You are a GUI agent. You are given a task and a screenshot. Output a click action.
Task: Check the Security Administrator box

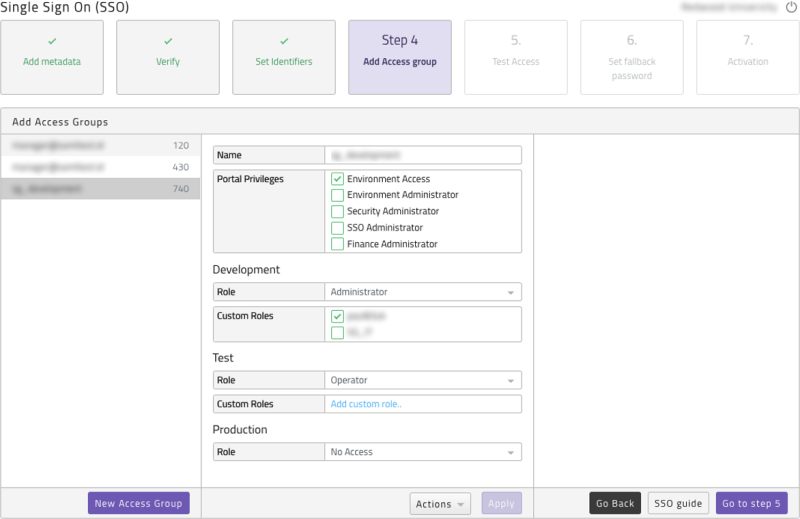pos(338,211)
